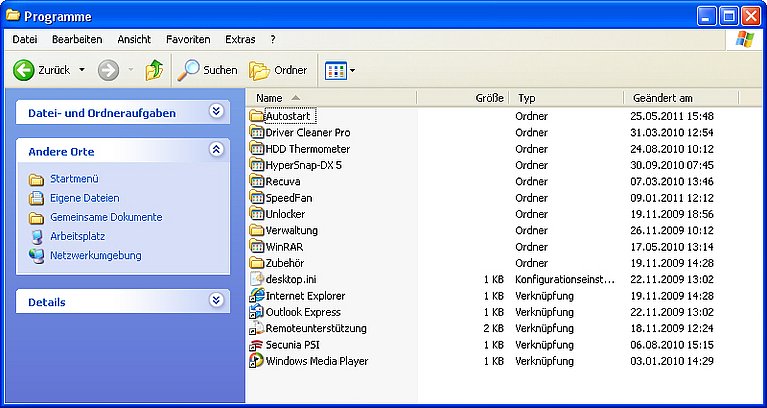Viewport: 767px width, 408px height.
Task: Click the grey Forward arrow icon
Action: pos(108,70)
